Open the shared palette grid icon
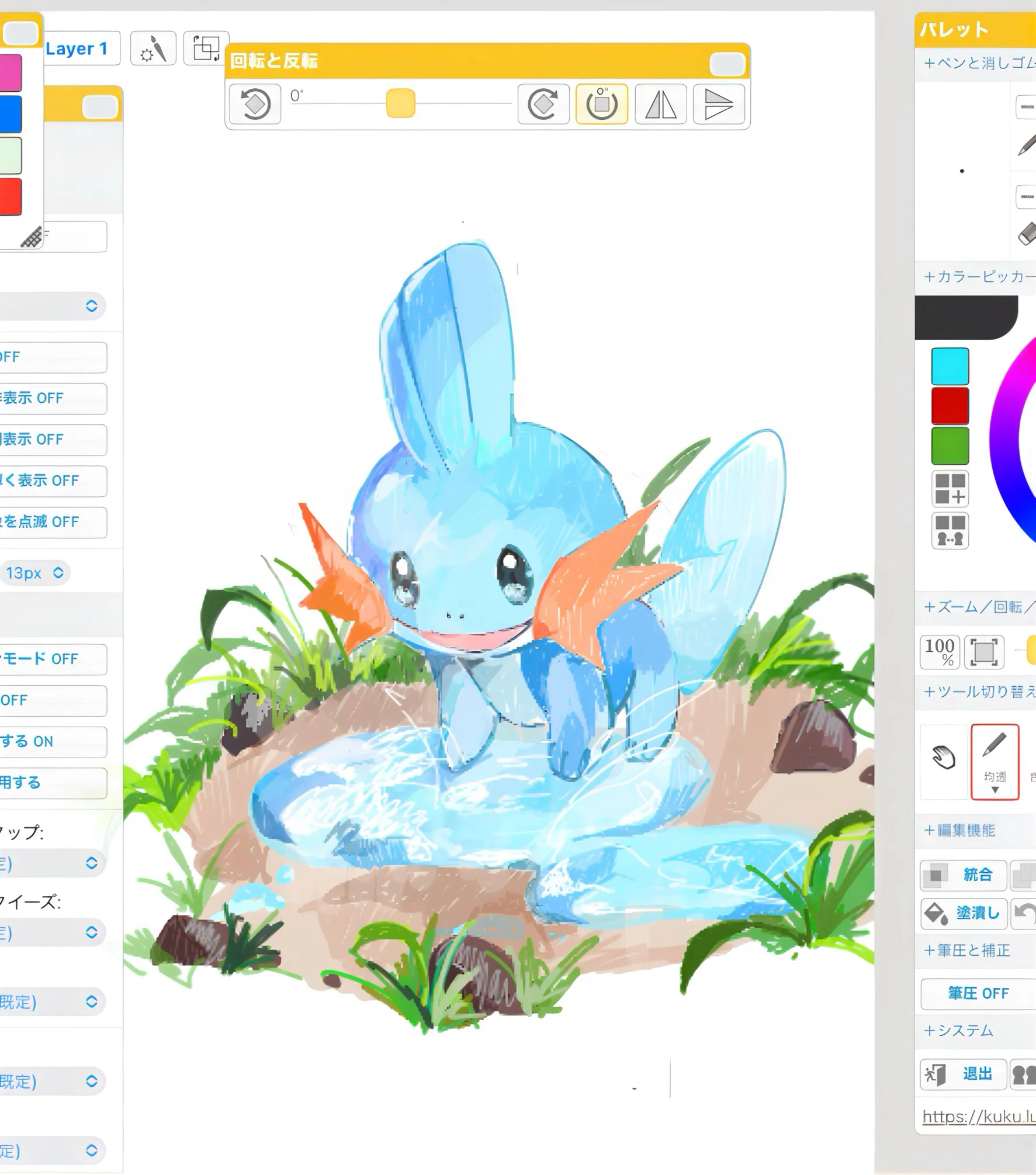 coord(950,531)
